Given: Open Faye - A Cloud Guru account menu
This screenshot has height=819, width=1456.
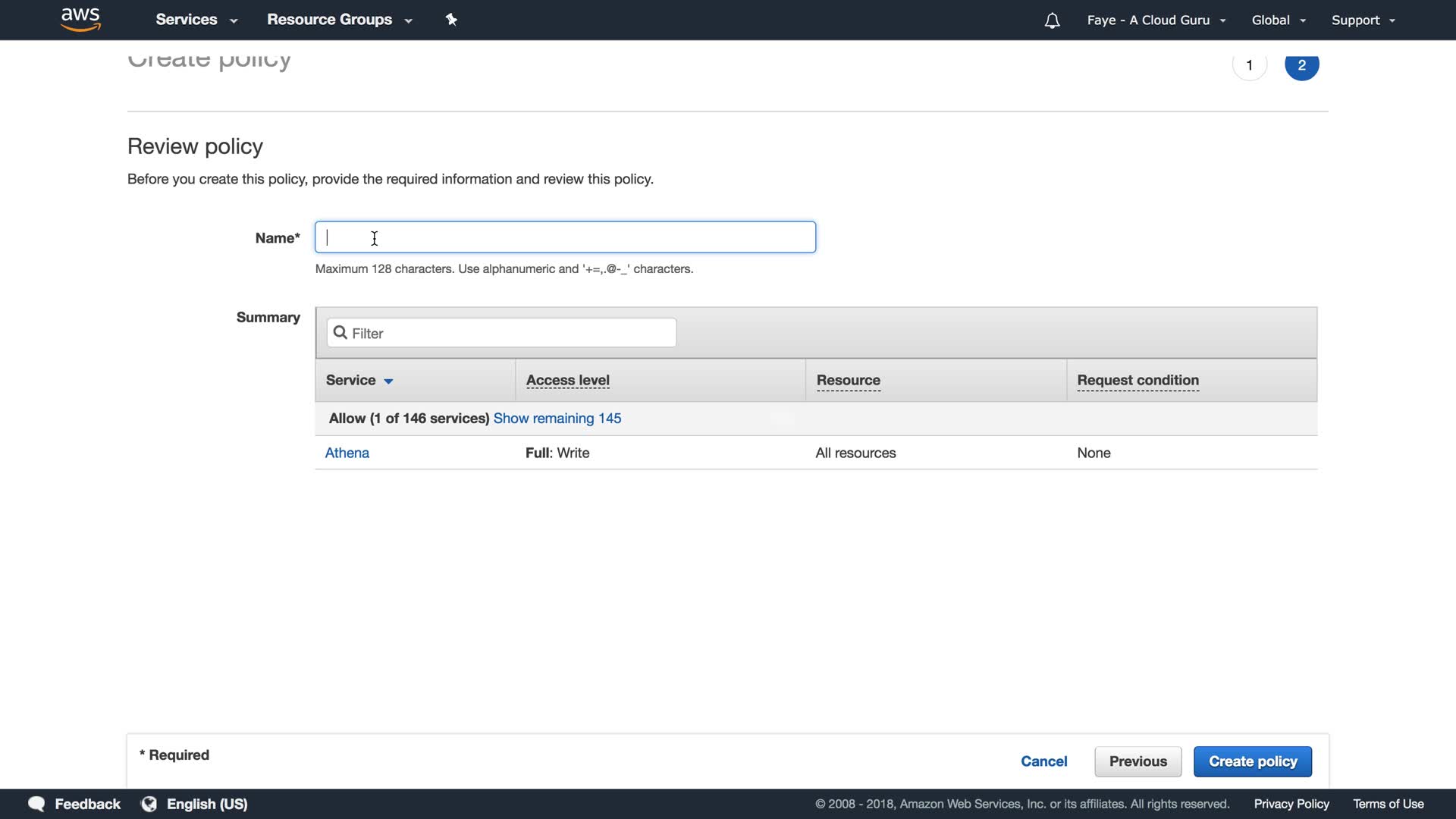Looking at the screenshot, I should point(1156,20).
